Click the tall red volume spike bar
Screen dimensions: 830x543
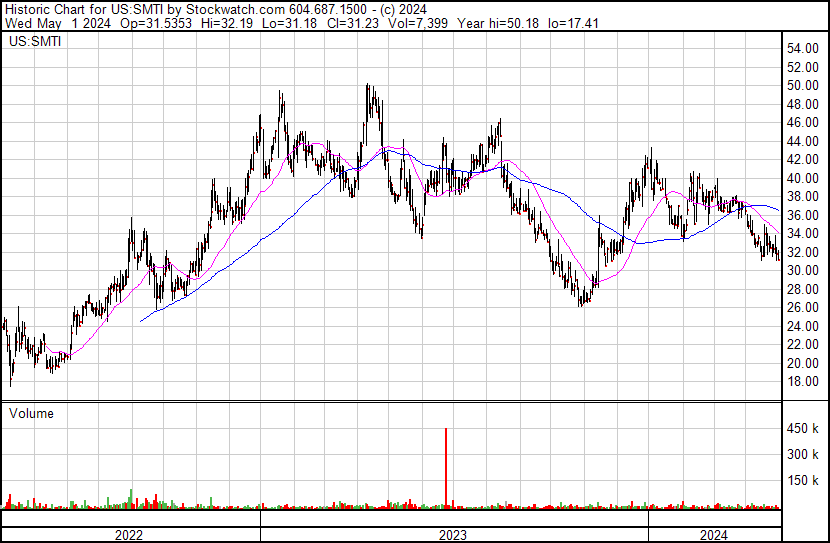pyautogui.click(x=445, y=465)
